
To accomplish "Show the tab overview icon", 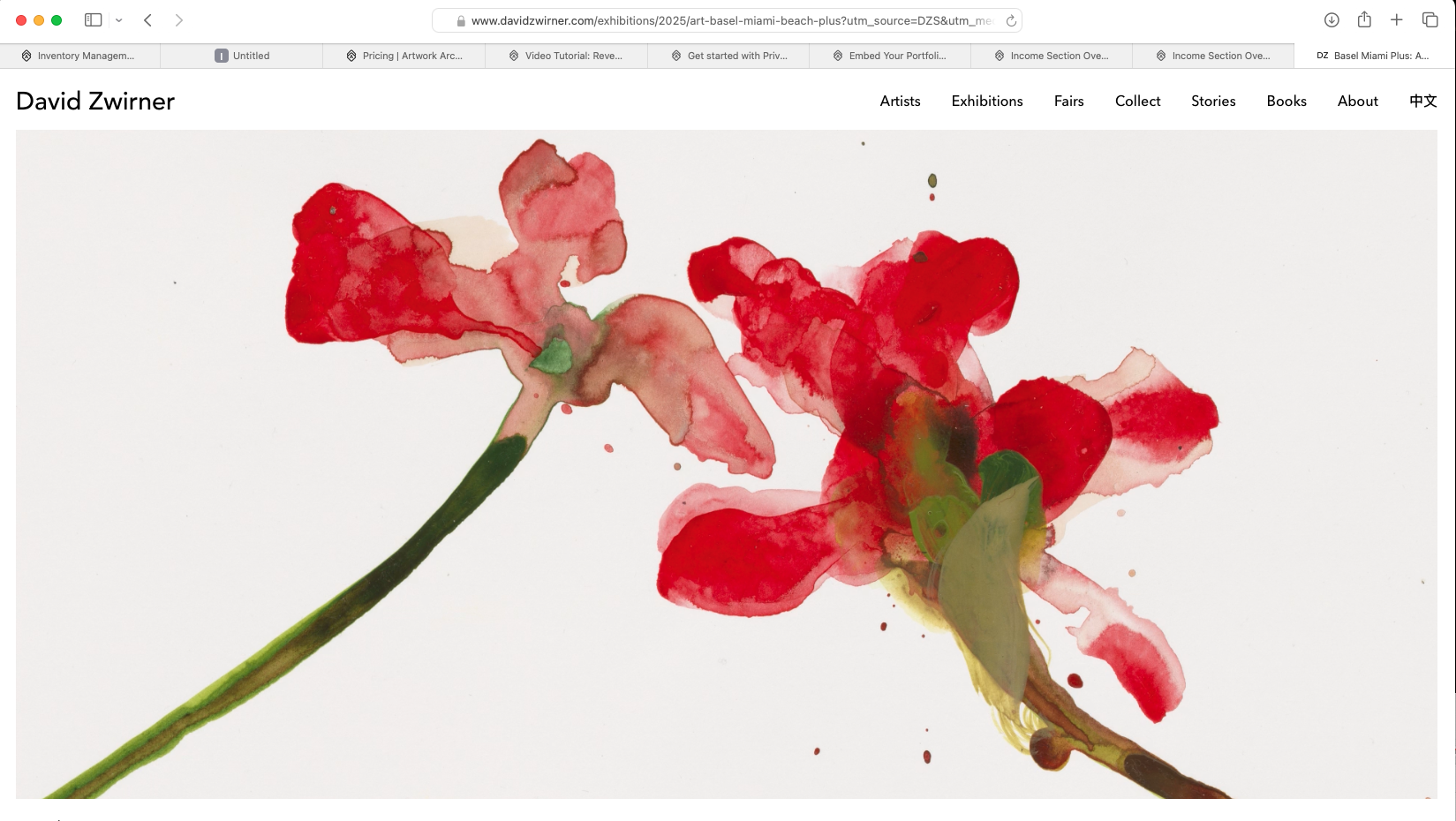I will [x=1430, y=20].
